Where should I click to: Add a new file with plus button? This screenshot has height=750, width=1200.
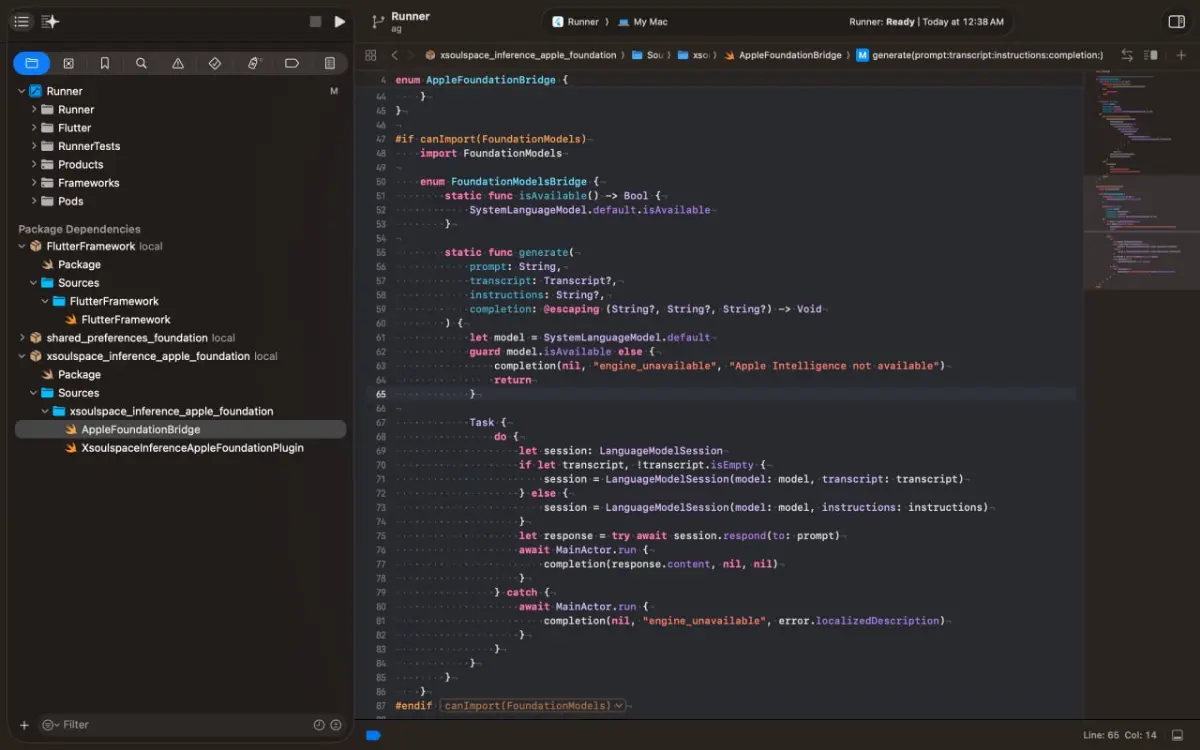point(24,725)
